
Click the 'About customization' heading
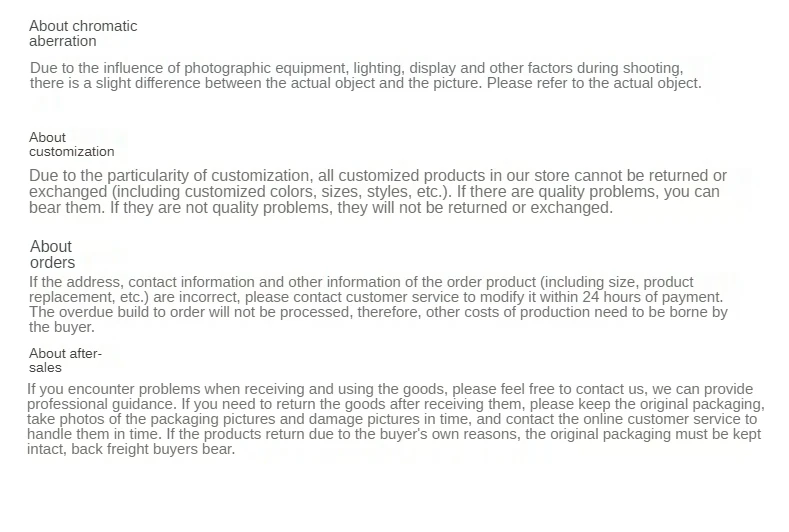pos(71,144)
